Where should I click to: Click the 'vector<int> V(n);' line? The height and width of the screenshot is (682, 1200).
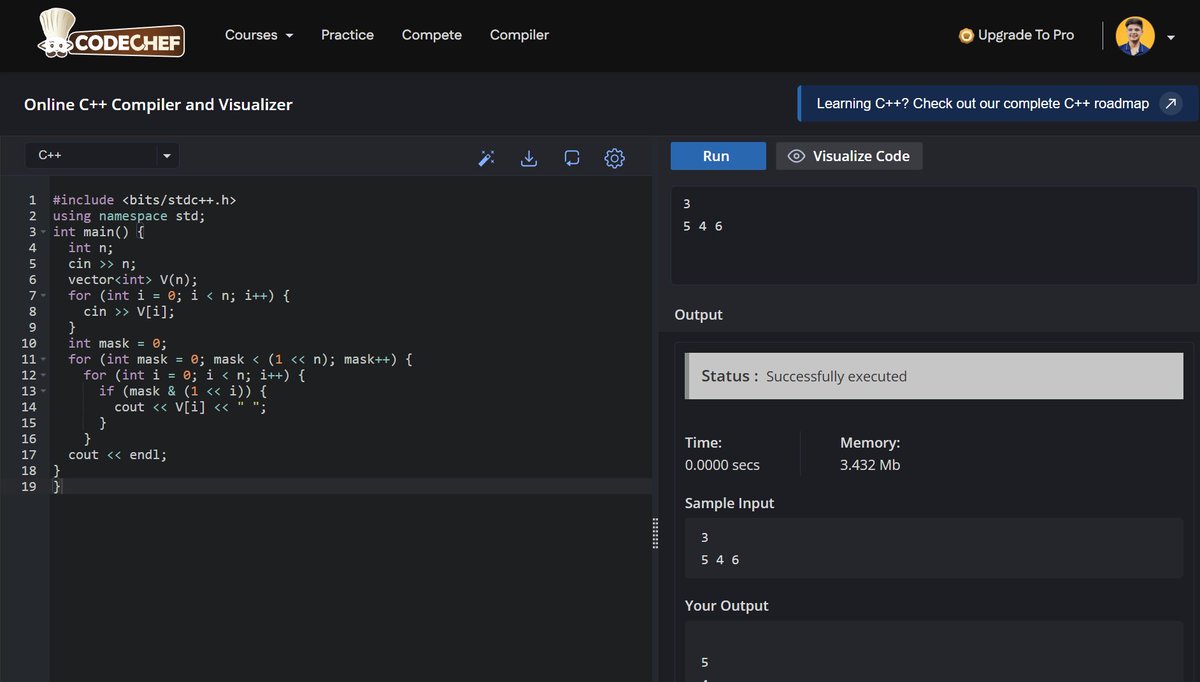tap(133, 280)
